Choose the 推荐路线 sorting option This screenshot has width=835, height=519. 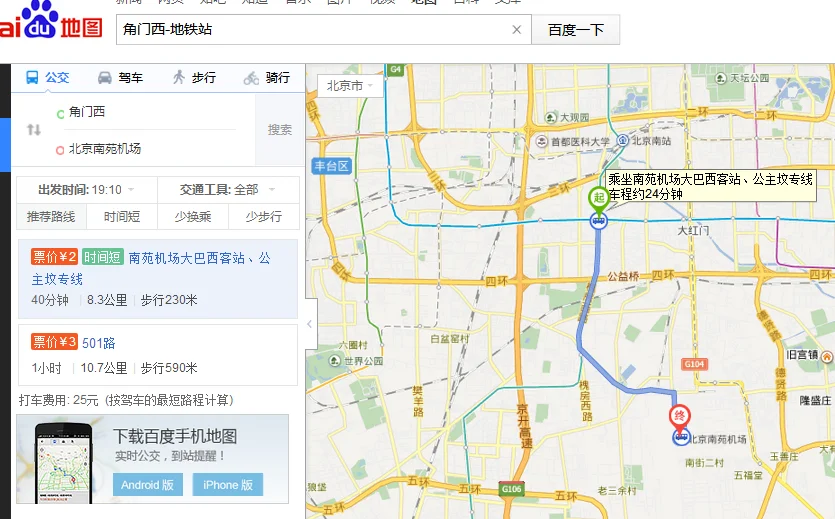pyautogui.click(x=51, y=217)
